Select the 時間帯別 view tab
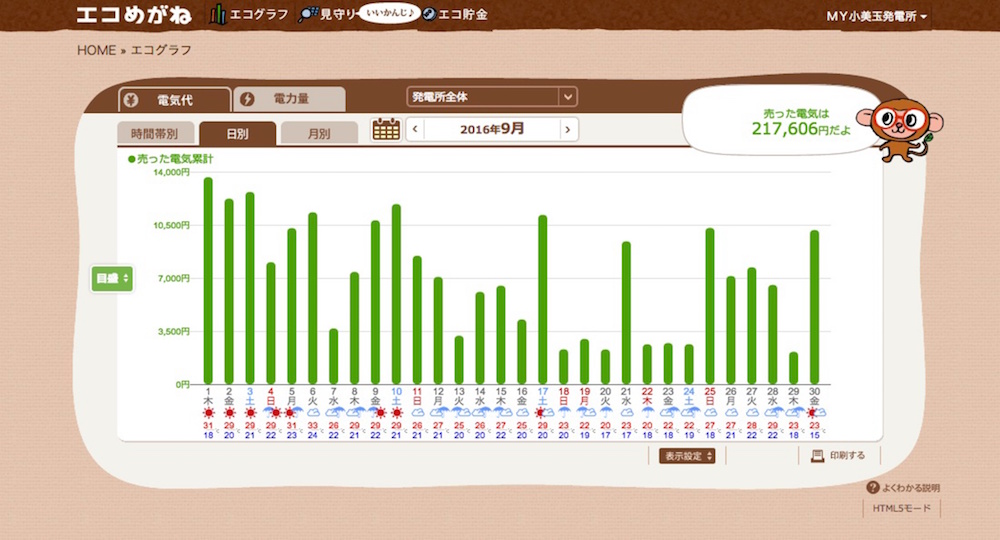 click(x=154, y=133)
